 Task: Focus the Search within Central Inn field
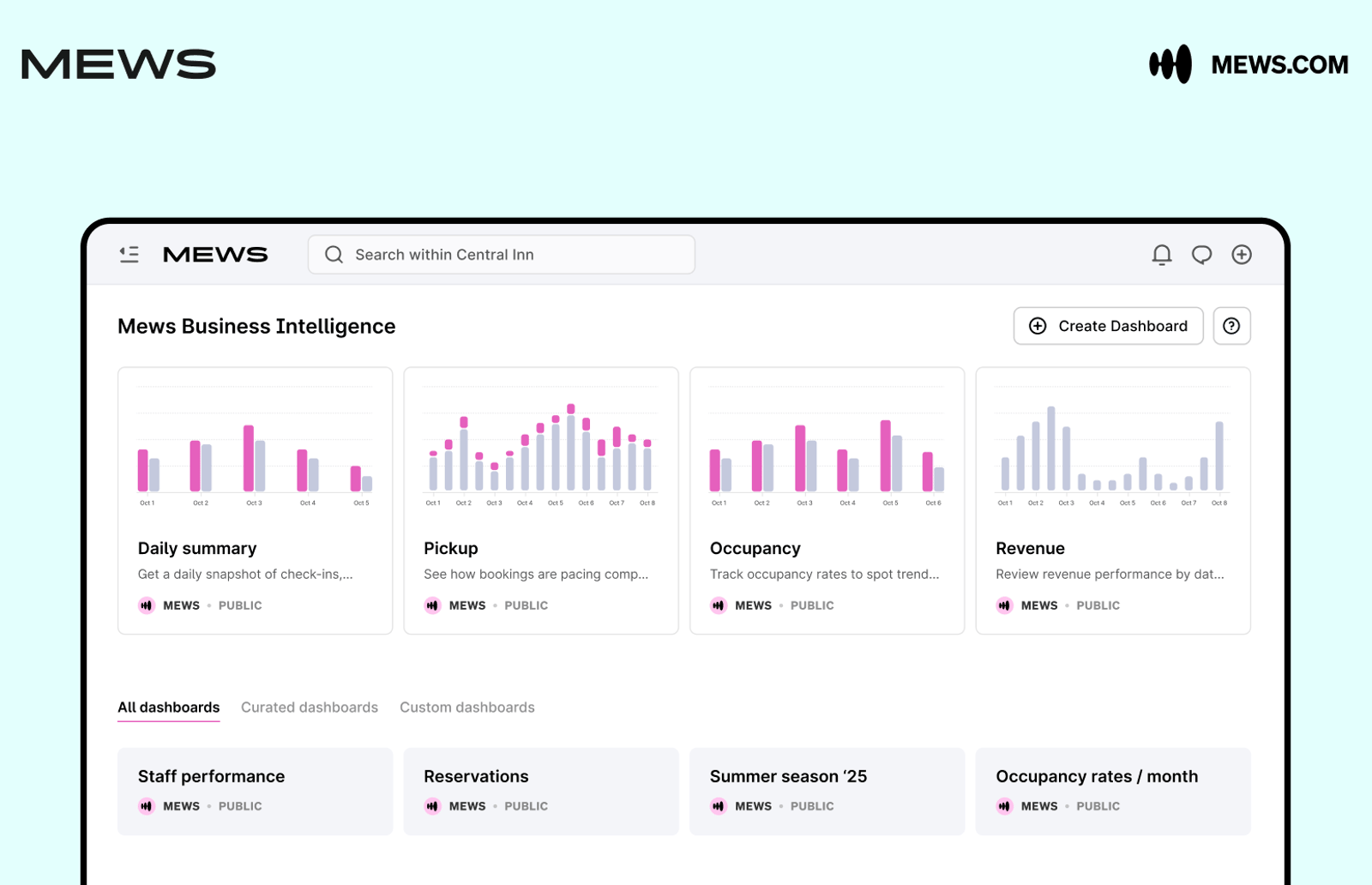(x=501, y=255)
